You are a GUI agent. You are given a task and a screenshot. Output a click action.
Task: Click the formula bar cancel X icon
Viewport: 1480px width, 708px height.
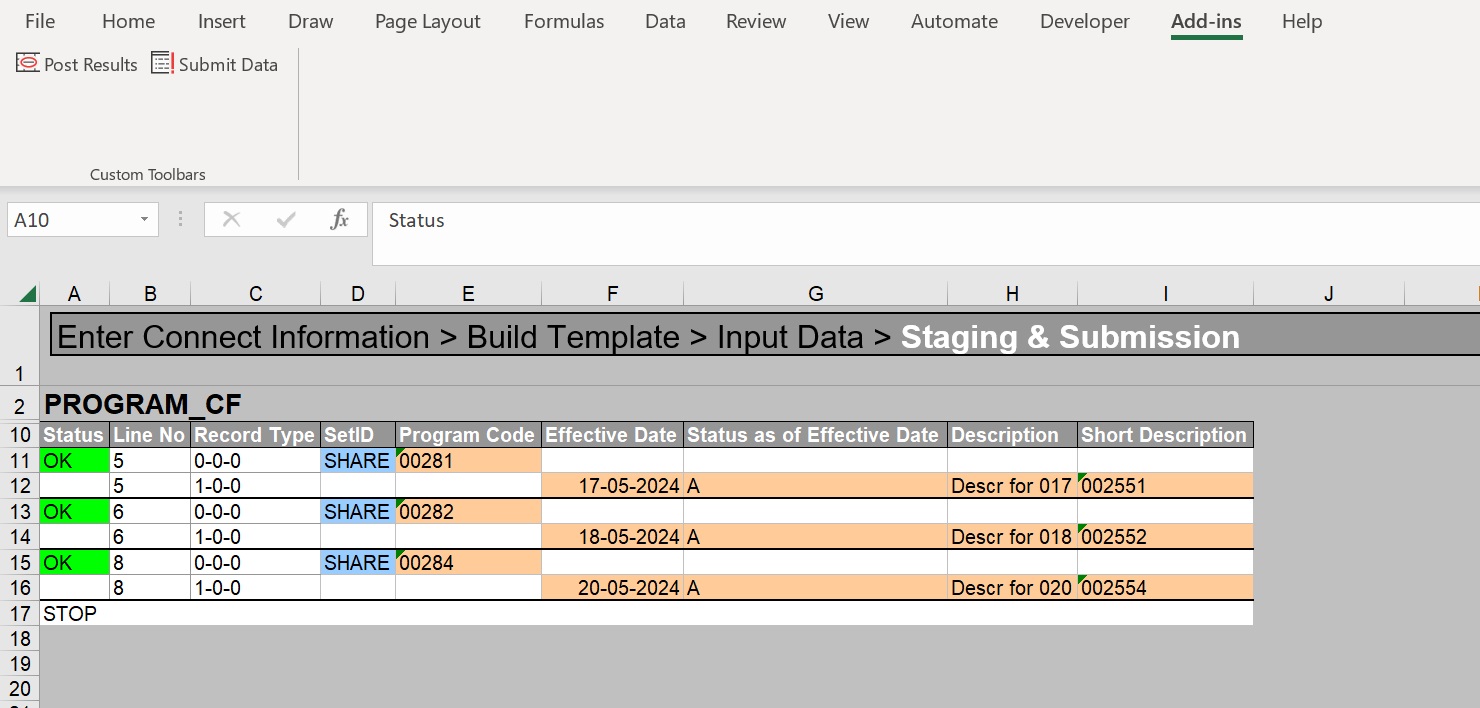[231, 220]
